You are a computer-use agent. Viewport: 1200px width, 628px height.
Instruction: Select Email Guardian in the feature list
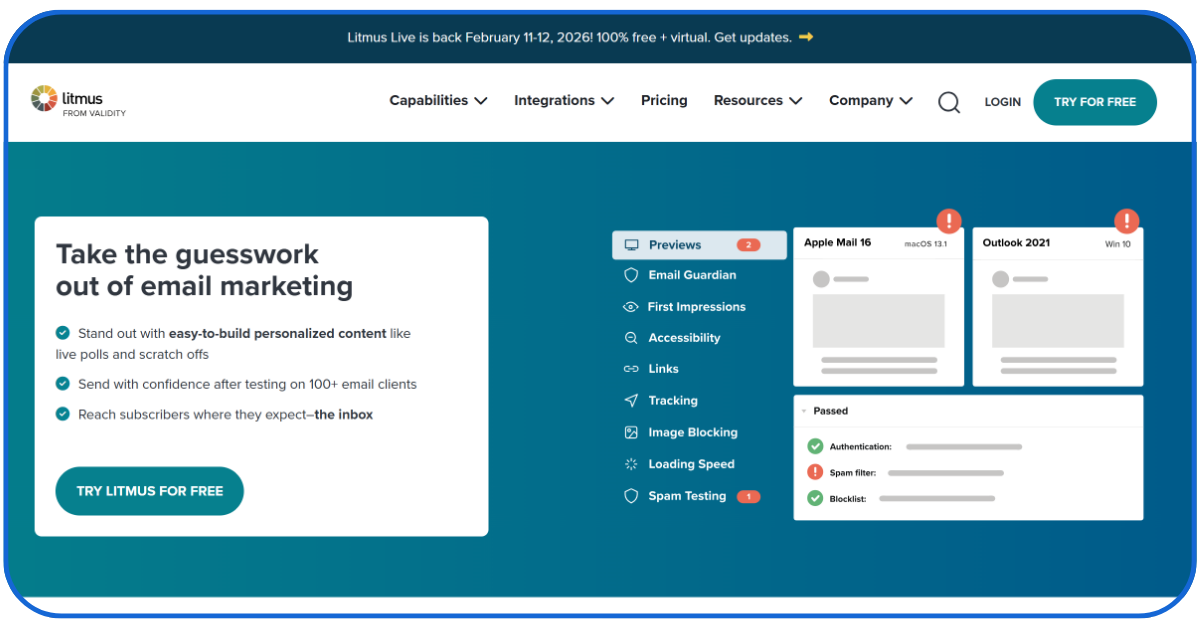point(692,275)
